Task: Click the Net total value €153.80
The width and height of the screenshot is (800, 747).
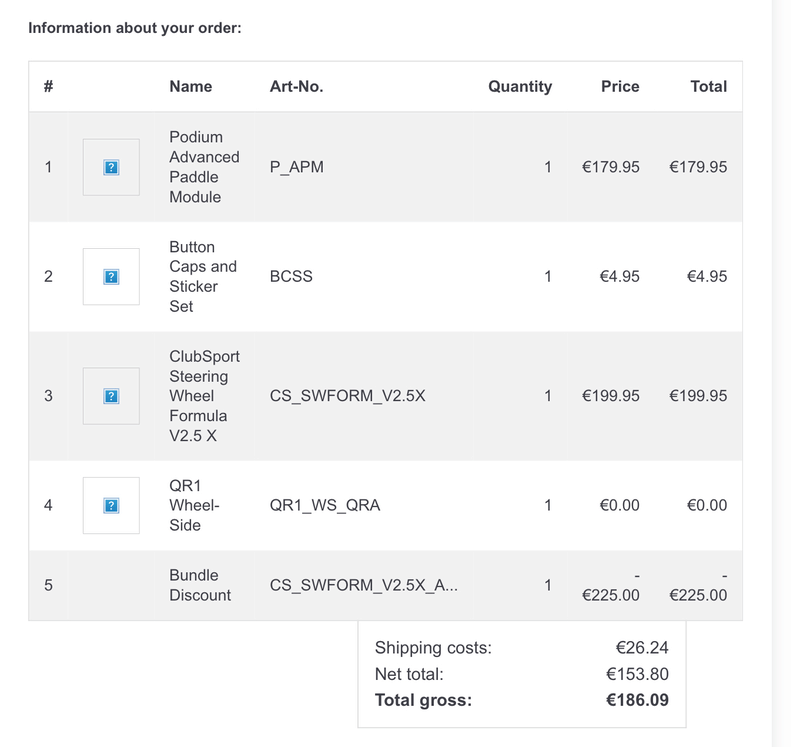Action: (x=637, y=674)
